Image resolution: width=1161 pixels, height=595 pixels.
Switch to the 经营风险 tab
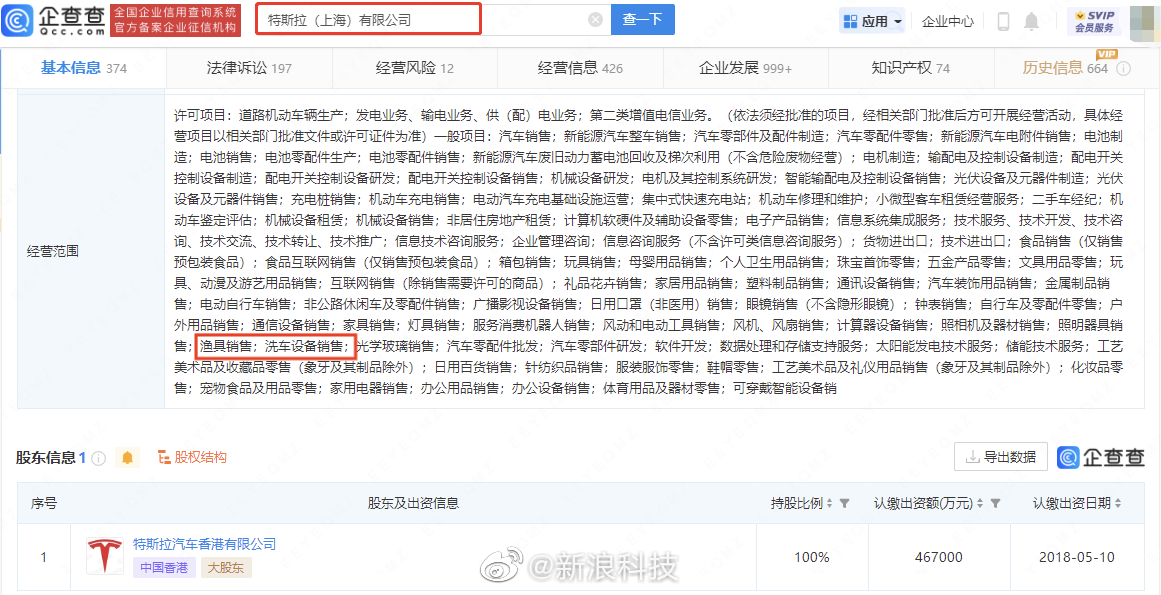[415, 68]
